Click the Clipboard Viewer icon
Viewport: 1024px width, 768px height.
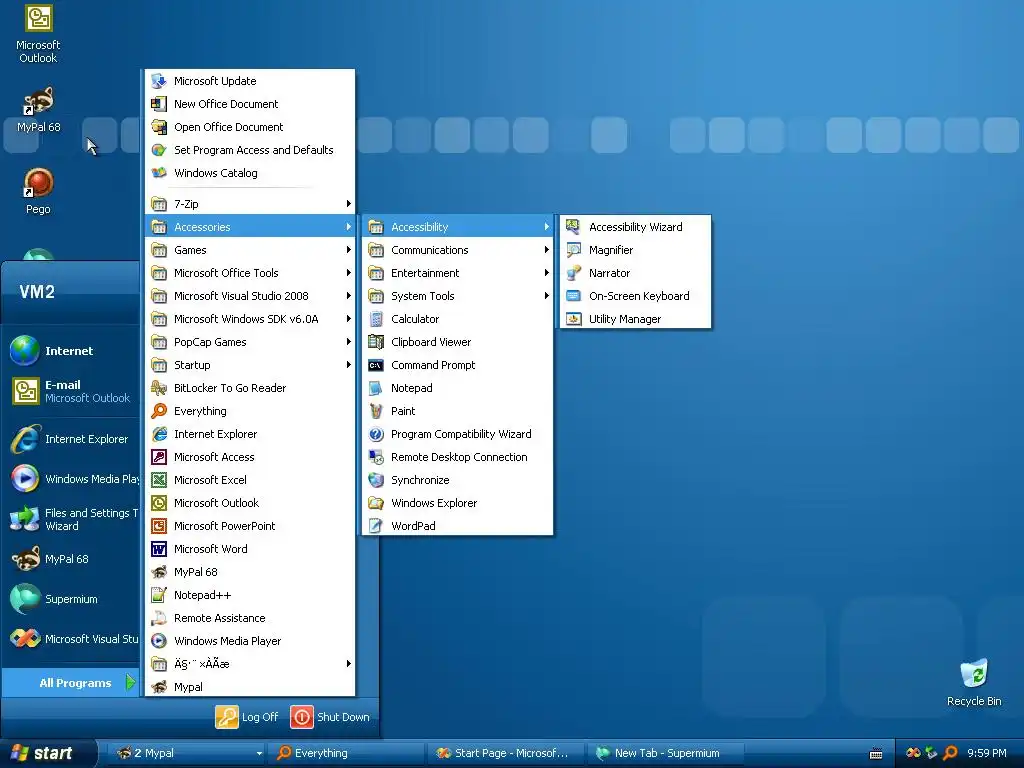pos(376,342)
